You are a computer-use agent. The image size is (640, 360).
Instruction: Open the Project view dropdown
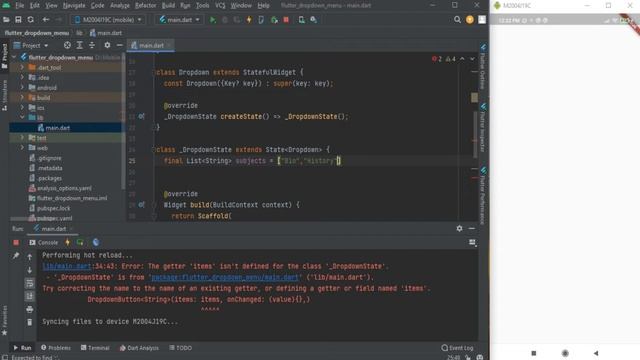31,46
